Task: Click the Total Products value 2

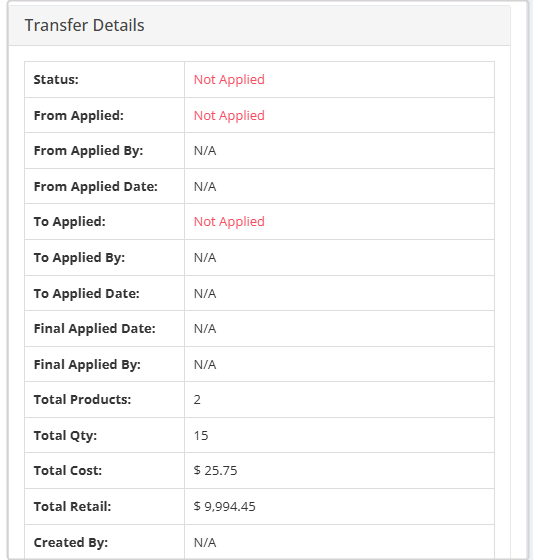Action: coord(197,399)
